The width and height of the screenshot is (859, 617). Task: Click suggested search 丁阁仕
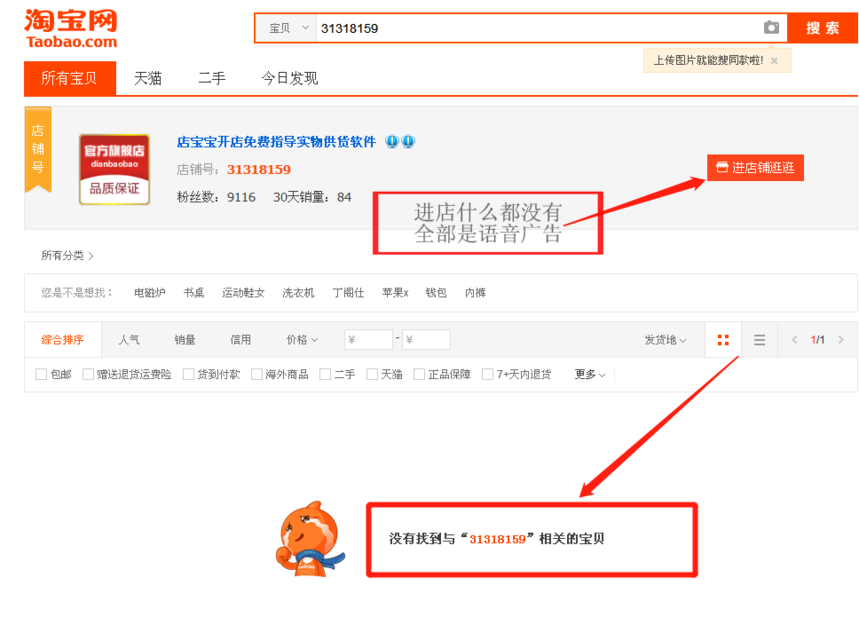pos(348,293)
